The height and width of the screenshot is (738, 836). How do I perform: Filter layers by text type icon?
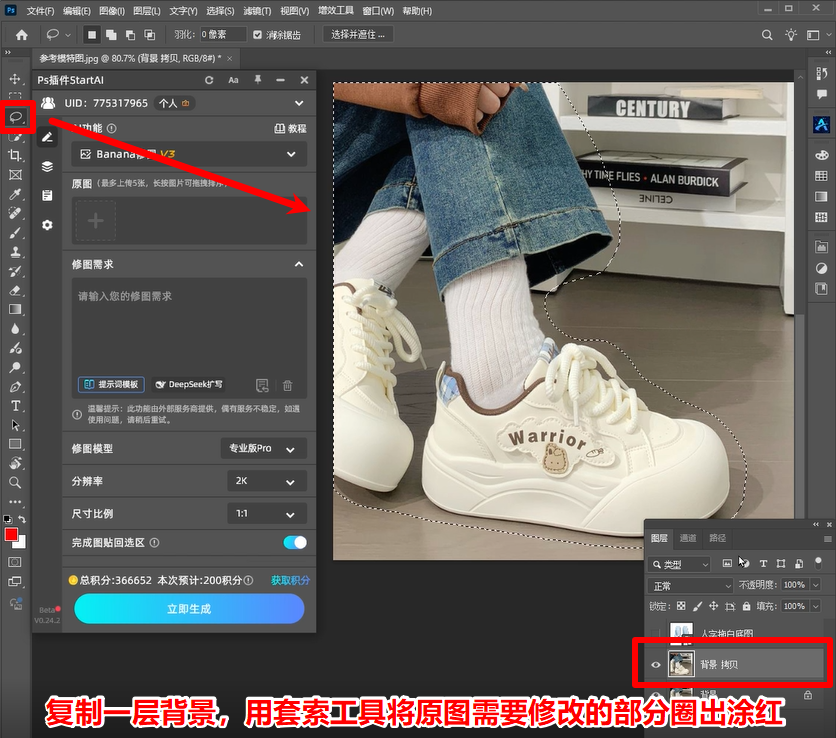763,564
